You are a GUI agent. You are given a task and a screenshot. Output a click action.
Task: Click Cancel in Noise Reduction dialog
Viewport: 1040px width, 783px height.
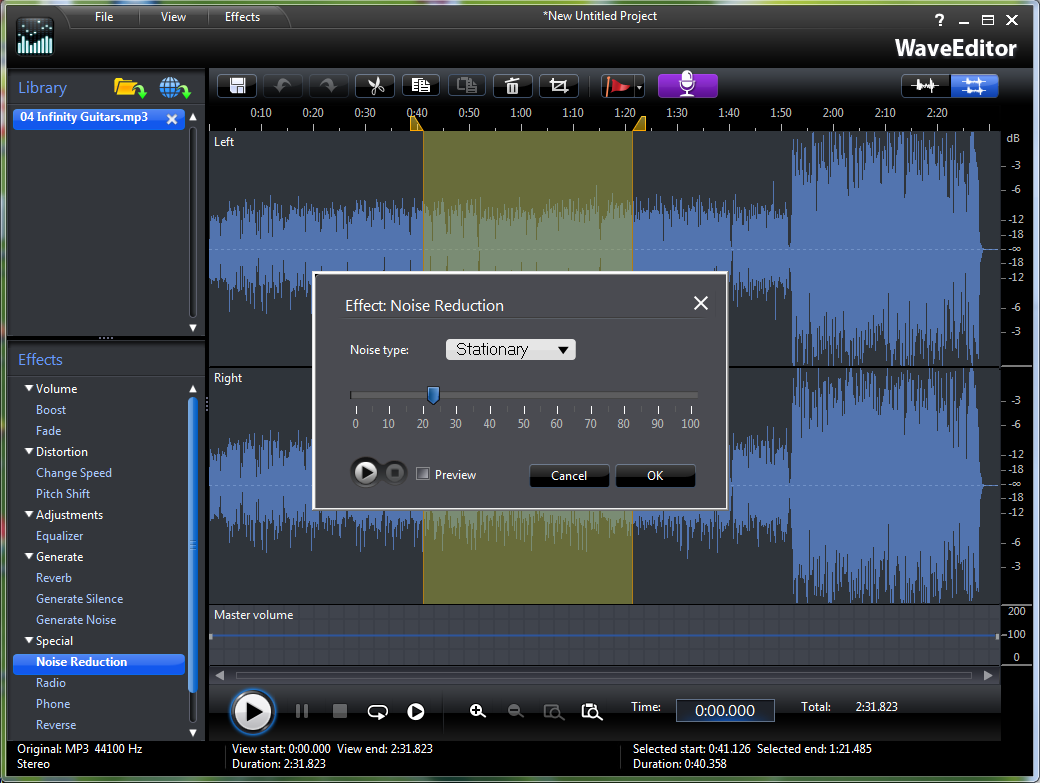tap(569, 475)
